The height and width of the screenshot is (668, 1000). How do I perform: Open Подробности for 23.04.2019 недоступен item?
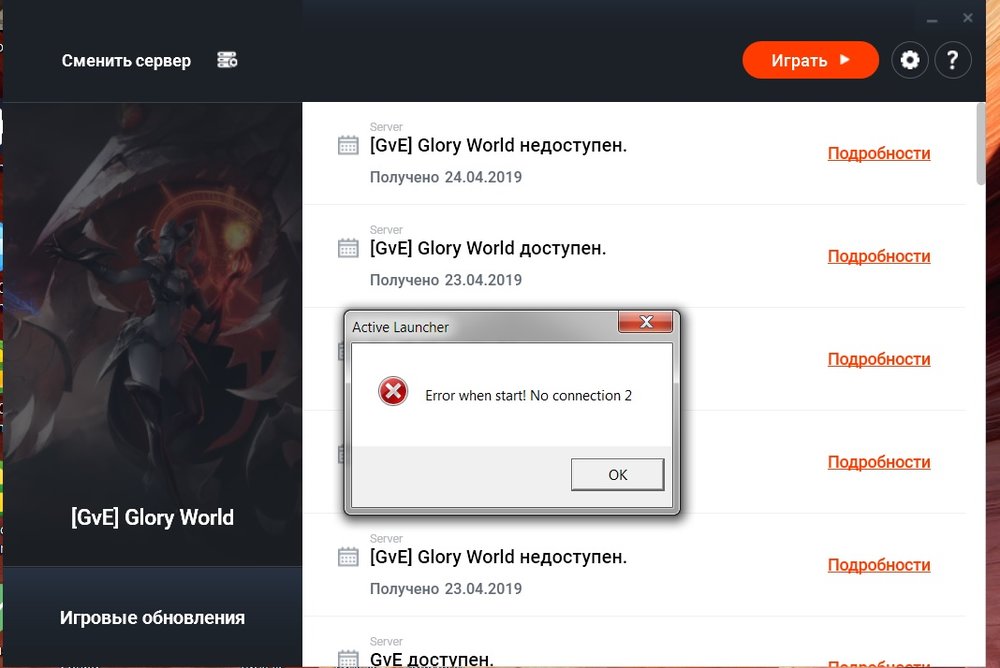tap(878, 565)
